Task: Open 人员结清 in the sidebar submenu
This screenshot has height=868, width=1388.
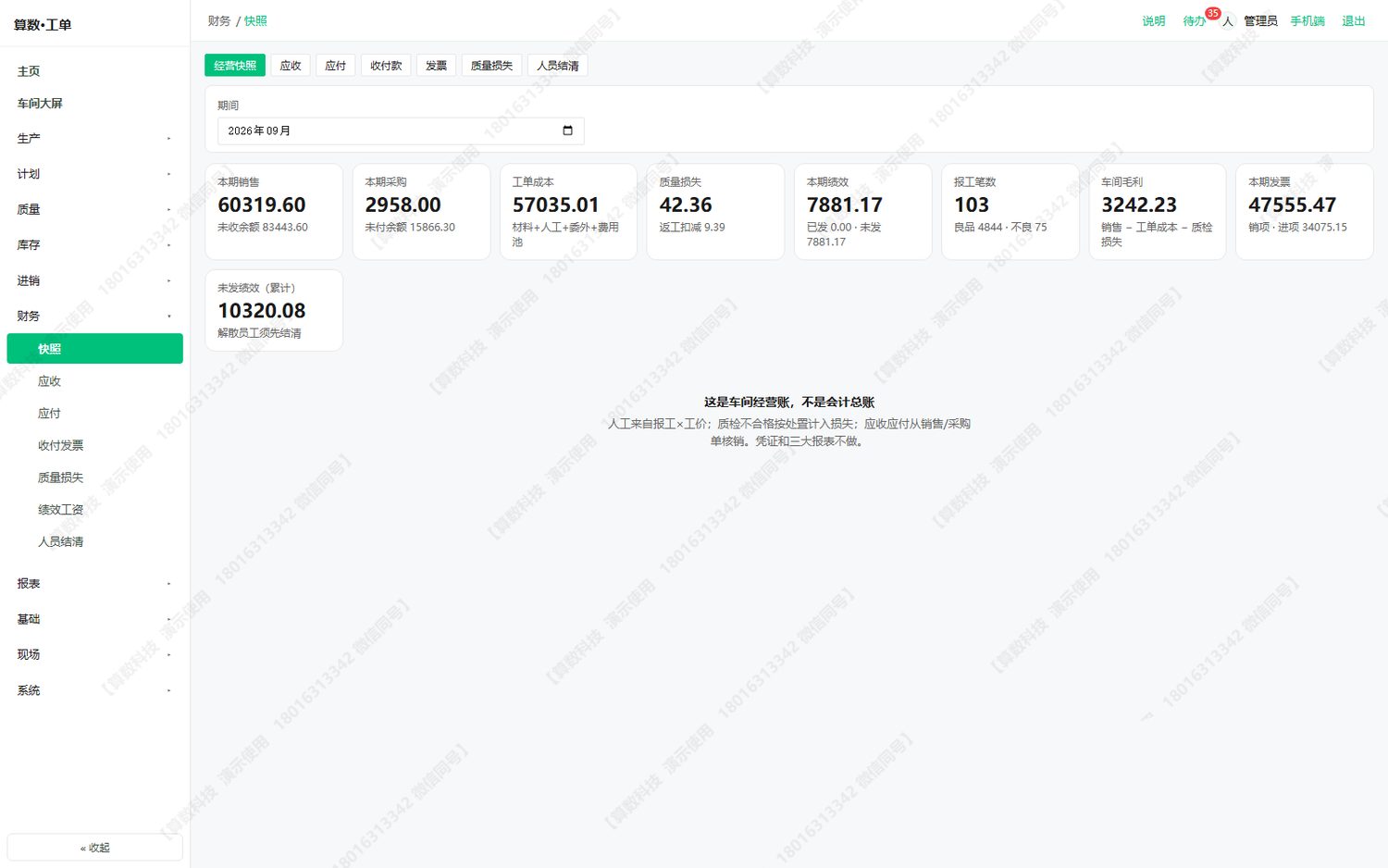Action: click(x=94, y=542)
